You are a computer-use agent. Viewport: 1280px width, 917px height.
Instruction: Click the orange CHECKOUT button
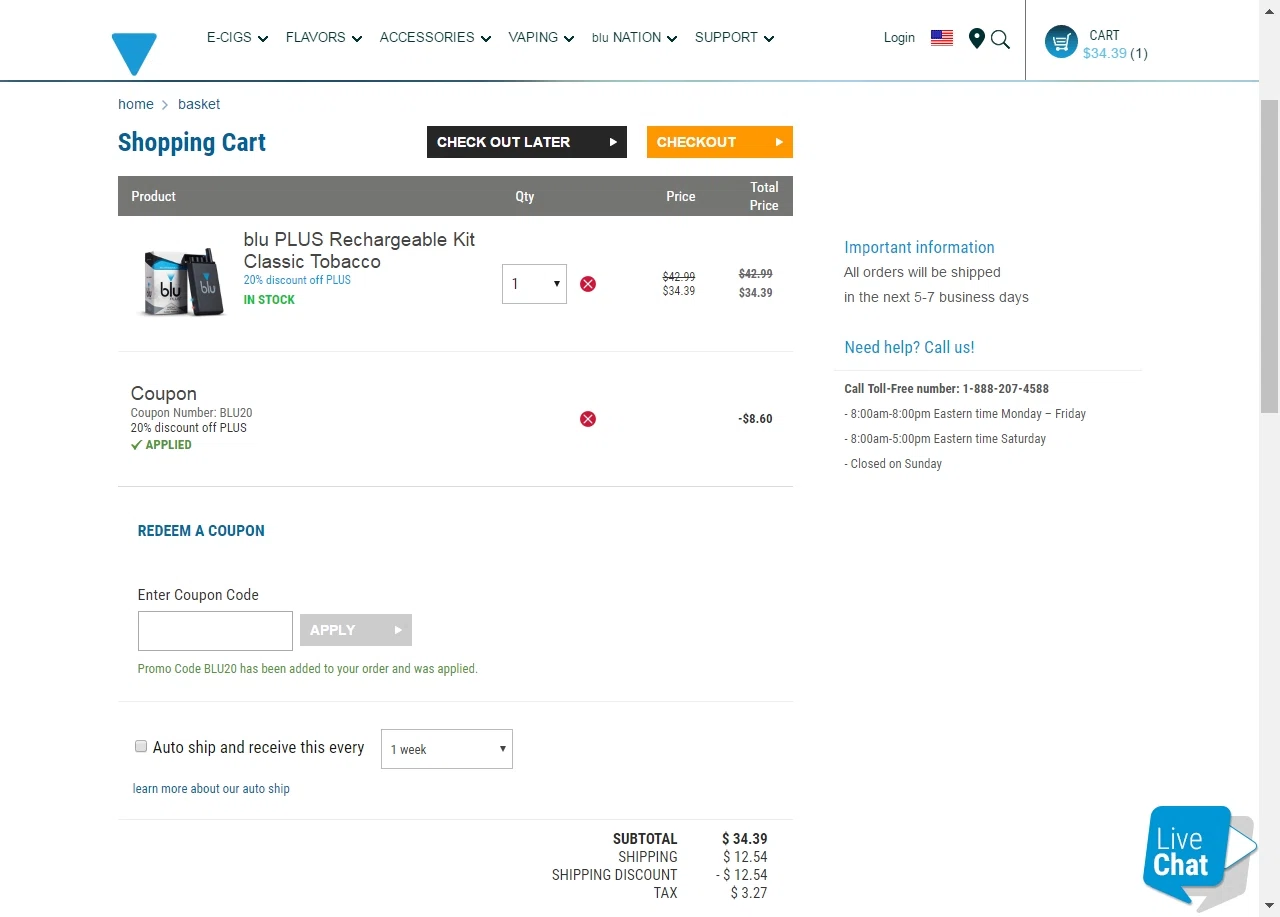click(x=720, y=142)
